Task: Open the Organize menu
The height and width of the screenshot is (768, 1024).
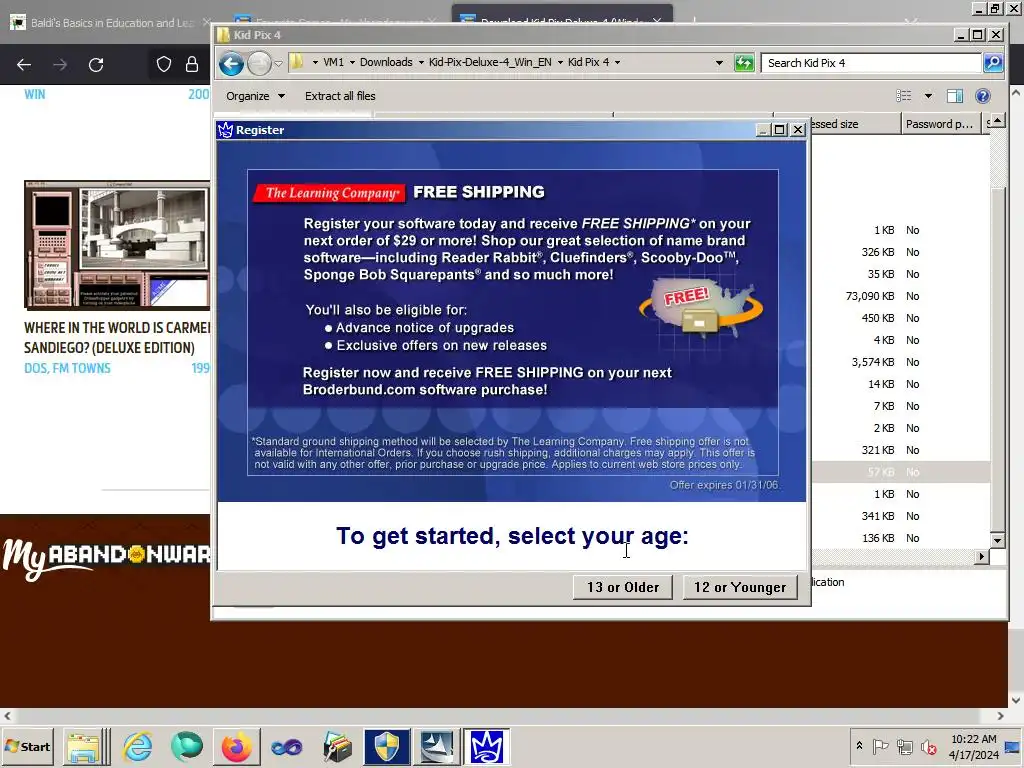Action: [255, 96]
